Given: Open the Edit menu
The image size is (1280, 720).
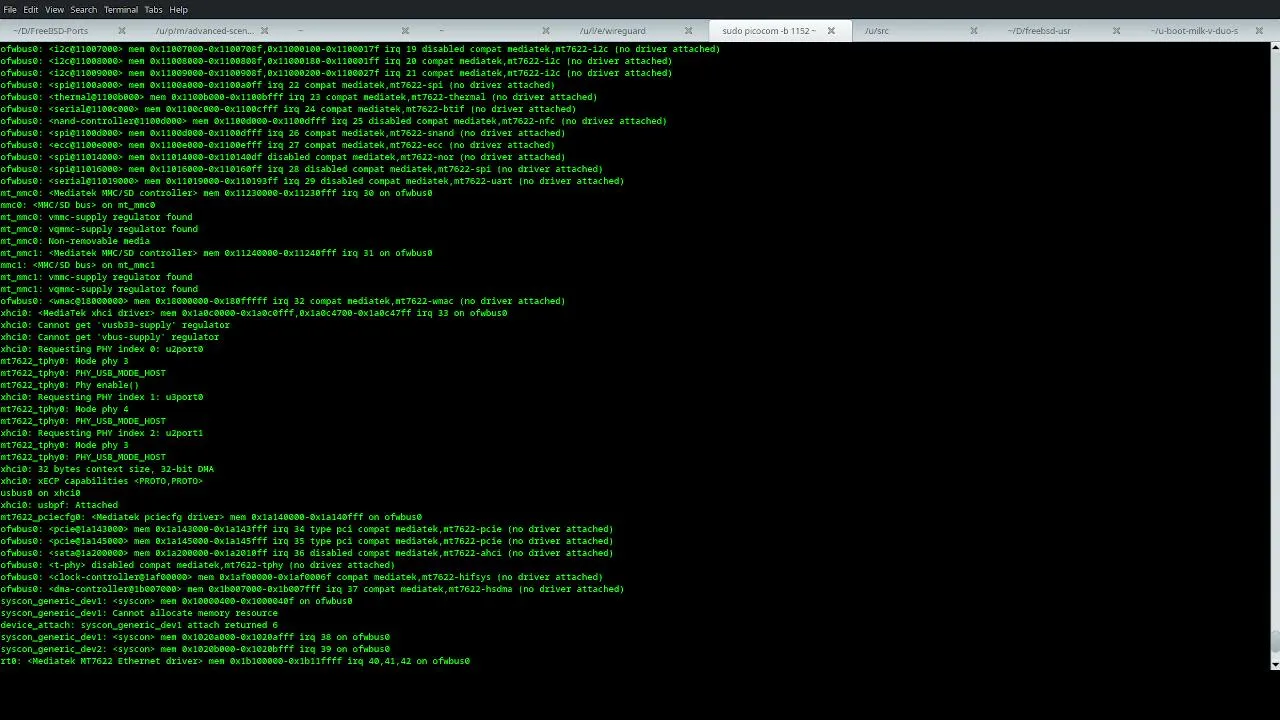Looking at the screenshot, I should pos(31,9).
